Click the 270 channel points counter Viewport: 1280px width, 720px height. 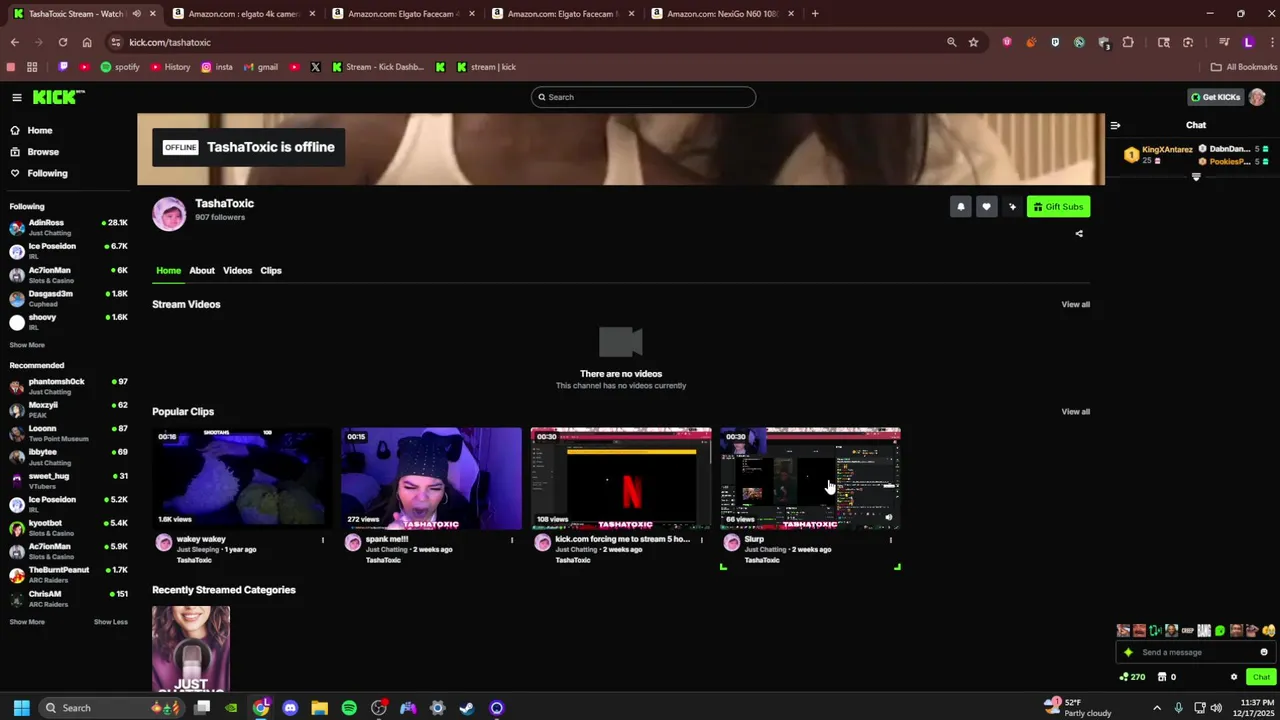tap(1133, 677)
